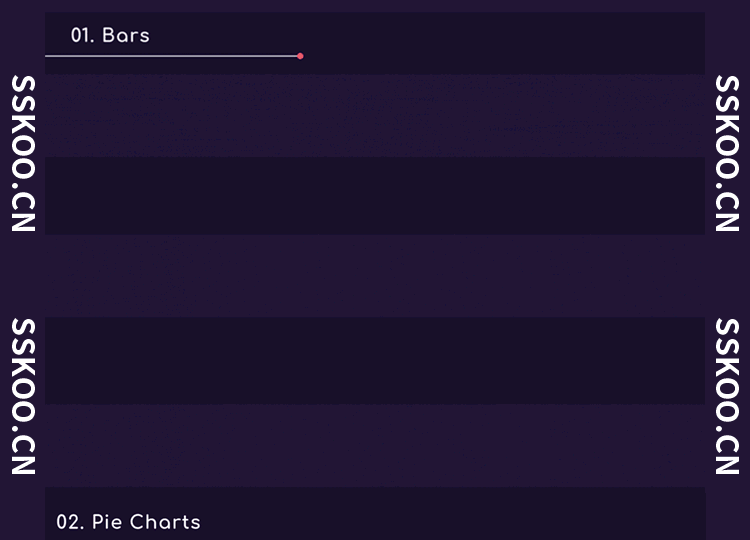This screenshot has width=750, height=540.
Task: Click the empty dark panel below the Bars header
Action: click(x=375, y=196)
